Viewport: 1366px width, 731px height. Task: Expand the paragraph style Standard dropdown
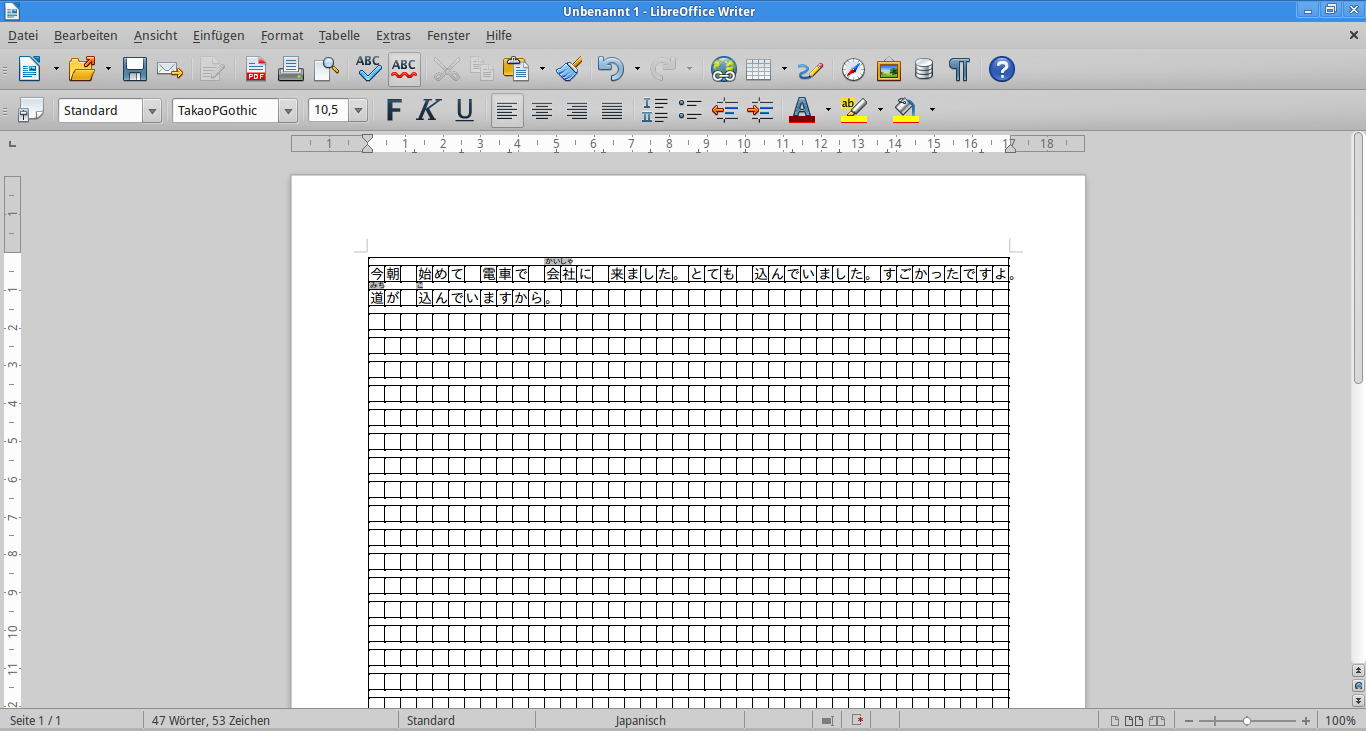(152, 111)
